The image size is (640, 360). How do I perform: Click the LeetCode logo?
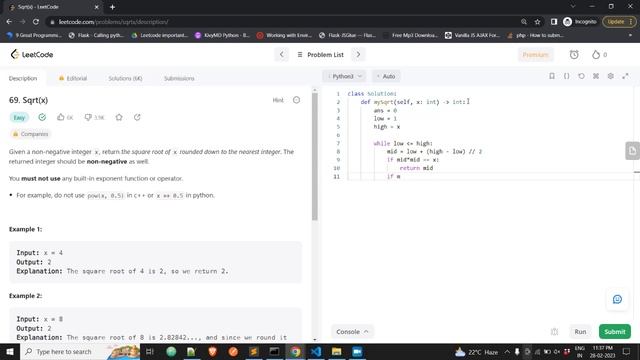click(32, 54)
